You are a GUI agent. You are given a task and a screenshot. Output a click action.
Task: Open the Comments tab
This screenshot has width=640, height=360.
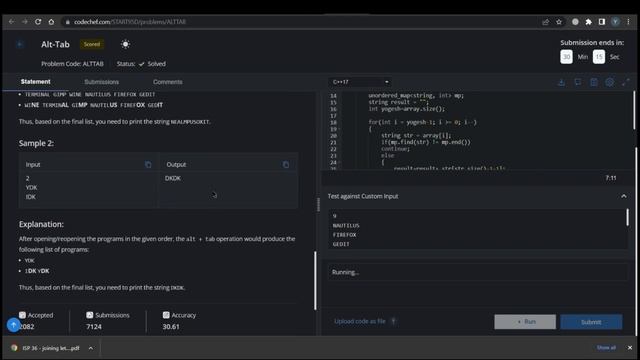pos(167,82)
